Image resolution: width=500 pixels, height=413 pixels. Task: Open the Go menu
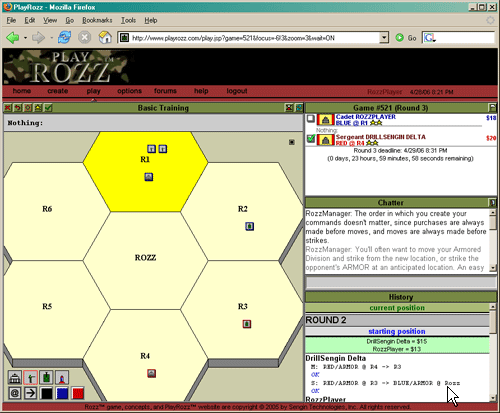[69, 20]
